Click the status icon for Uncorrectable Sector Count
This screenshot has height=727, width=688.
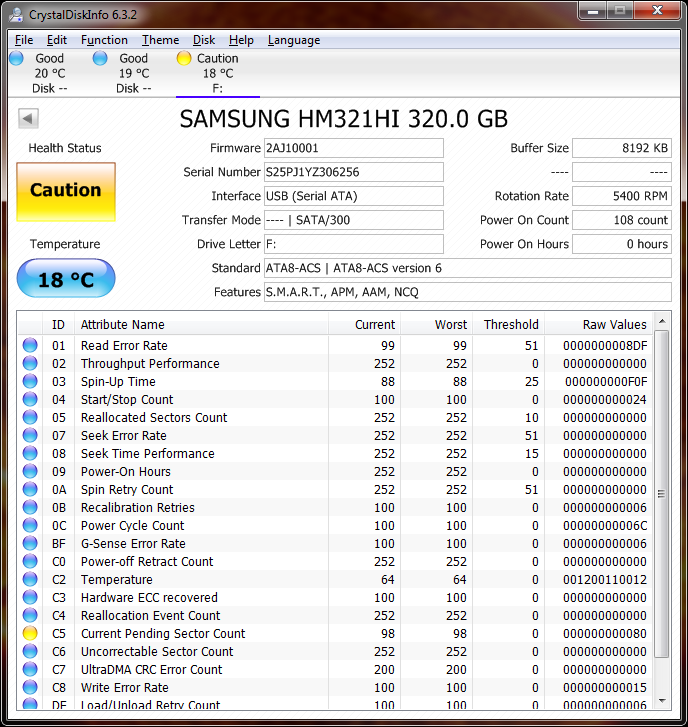[30, 651]
